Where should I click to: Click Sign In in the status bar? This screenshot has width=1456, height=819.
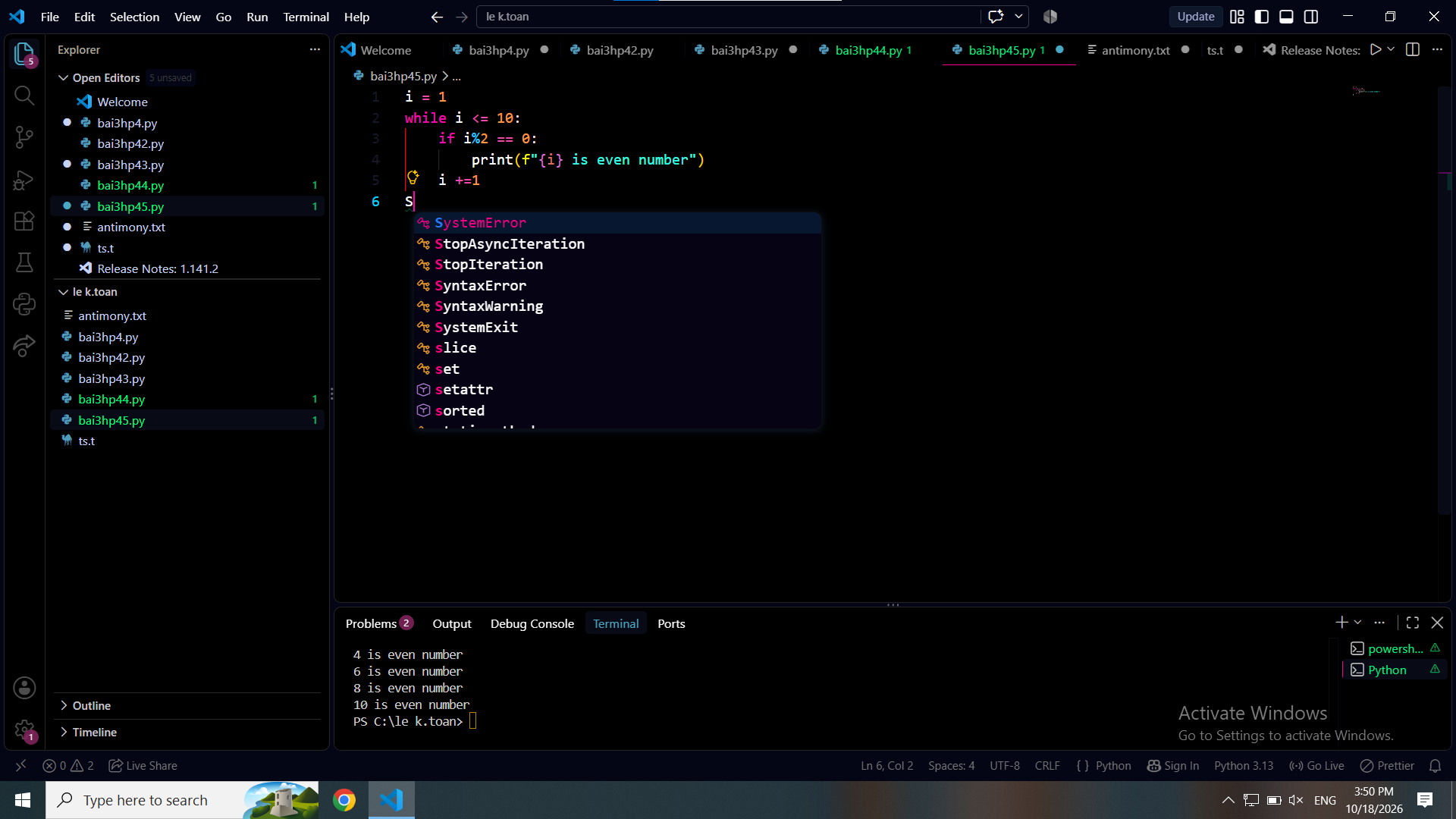pos(1173,766)
